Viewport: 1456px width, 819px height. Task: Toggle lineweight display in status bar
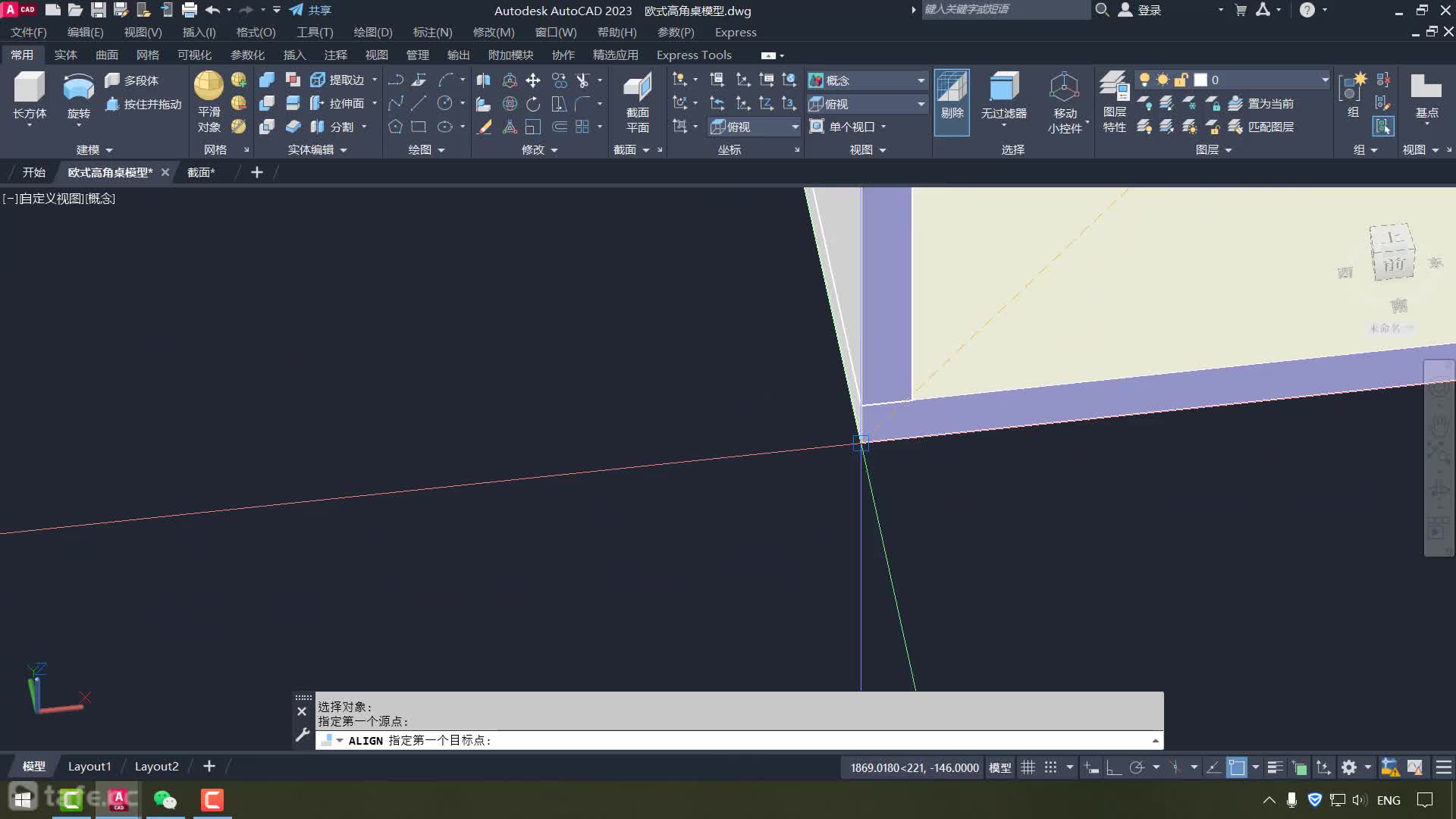(1275, 767)
